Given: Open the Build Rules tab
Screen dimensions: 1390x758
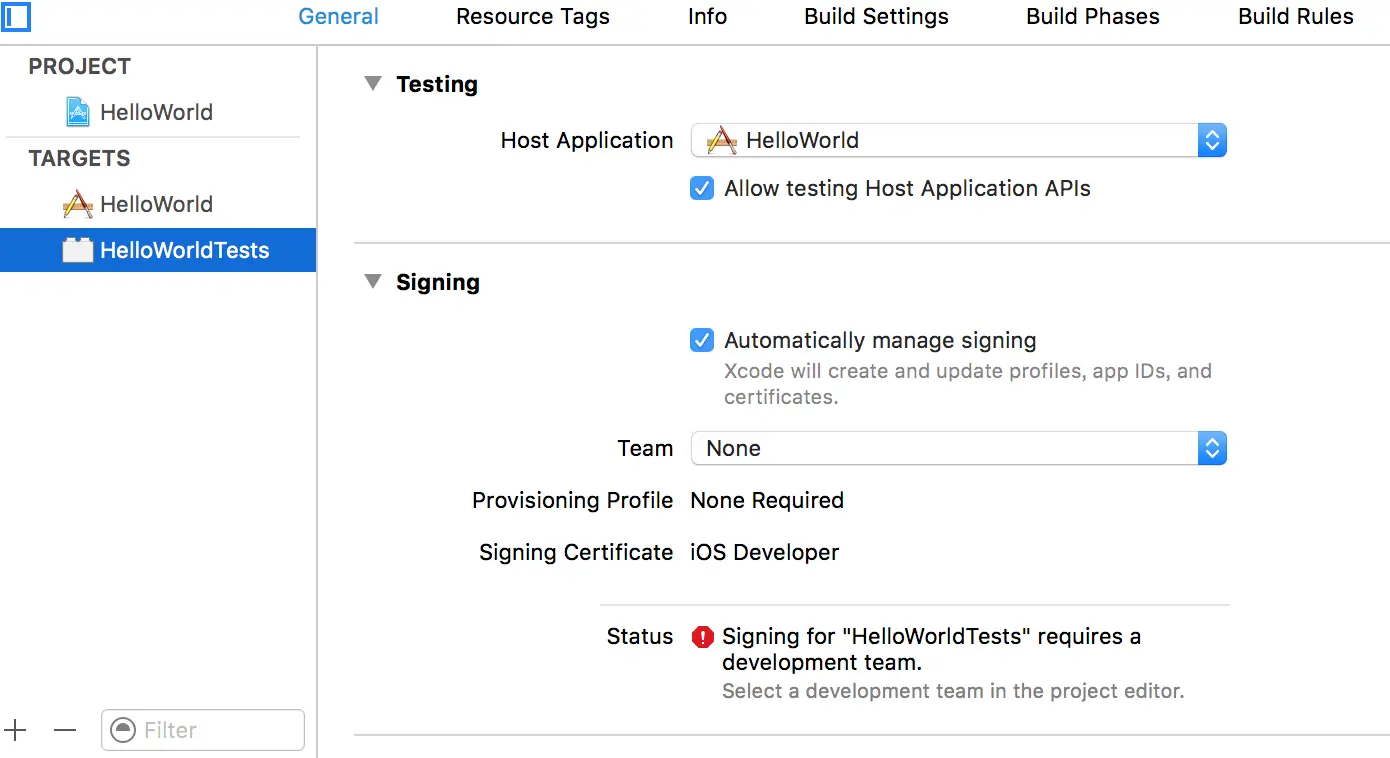Looking at the screenshot, I should click(1295, 17).
